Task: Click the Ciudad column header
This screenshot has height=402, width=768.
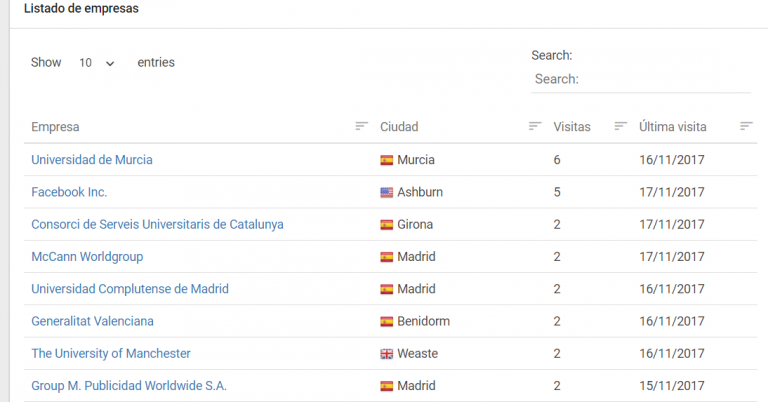Action: [x=399, y=127]
